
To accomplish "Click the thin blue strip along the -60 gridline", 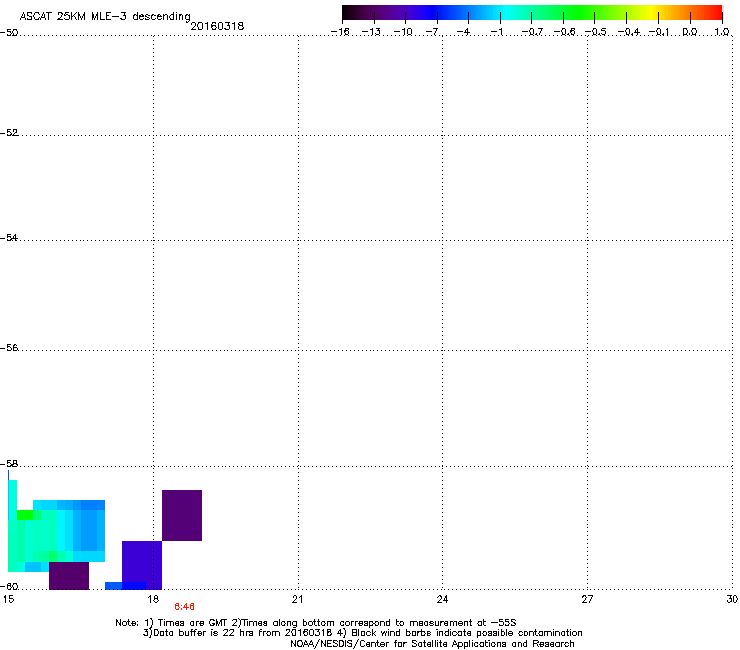I will click(x=126, y=586).
